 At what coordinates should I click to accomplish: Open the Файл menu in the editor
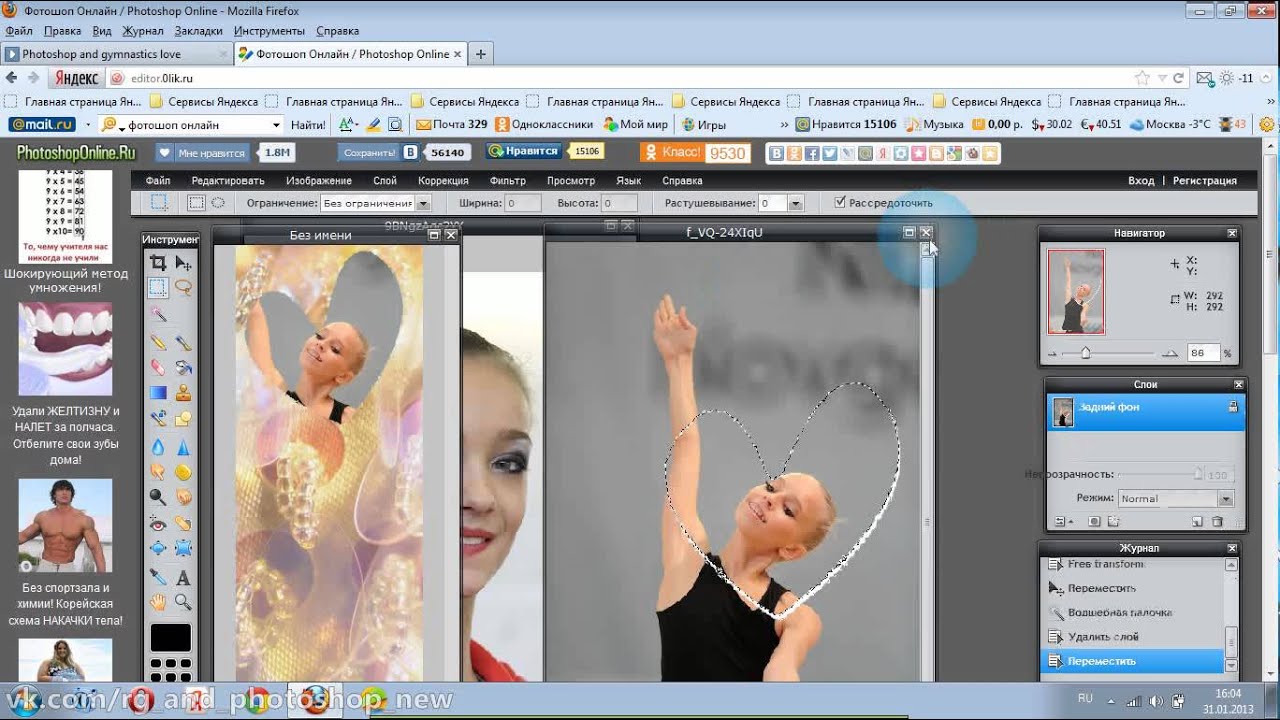[x=158, y=181]
